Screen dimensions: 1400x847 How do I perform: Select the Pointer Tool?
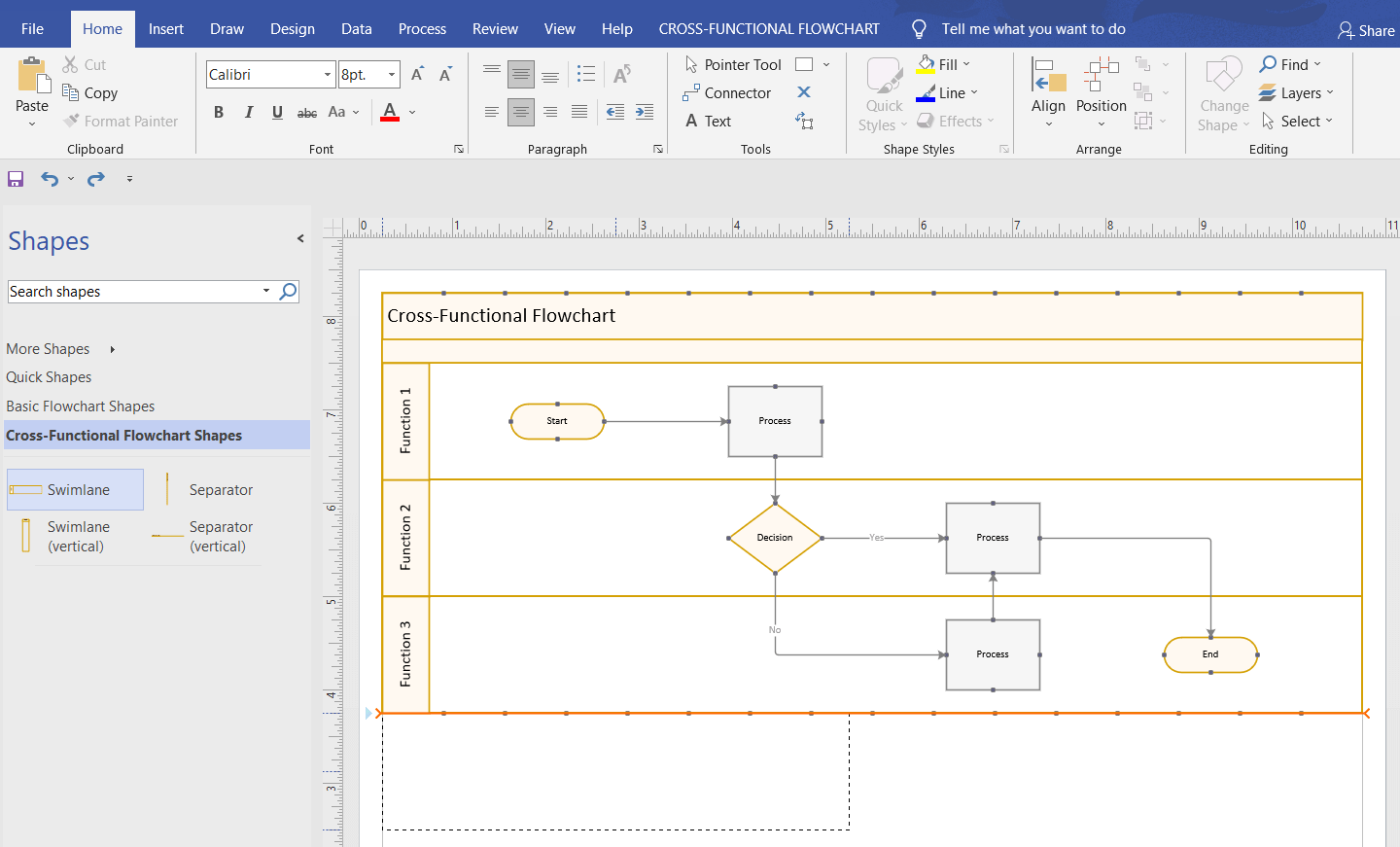[x=734, y=64]
